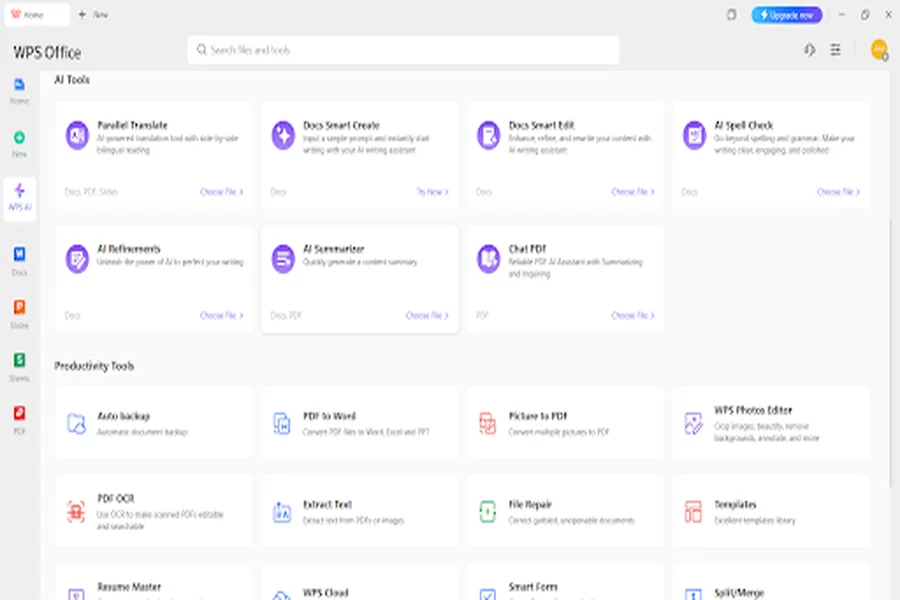The height and width of the screenshot is (600, 900).
Task: Click the Auto backup icon
Action: point(77,422)
